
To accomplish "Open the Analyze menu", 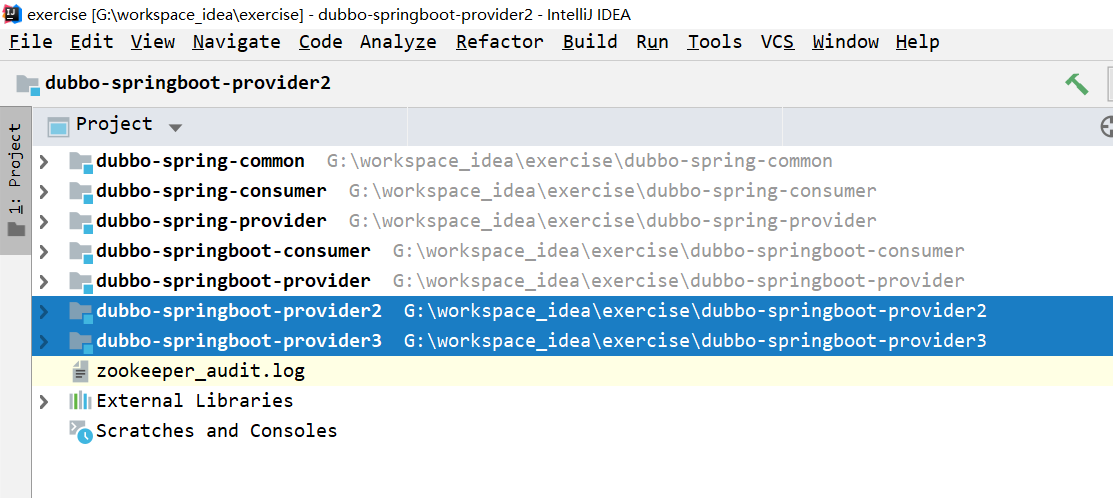I will point(398,43).
